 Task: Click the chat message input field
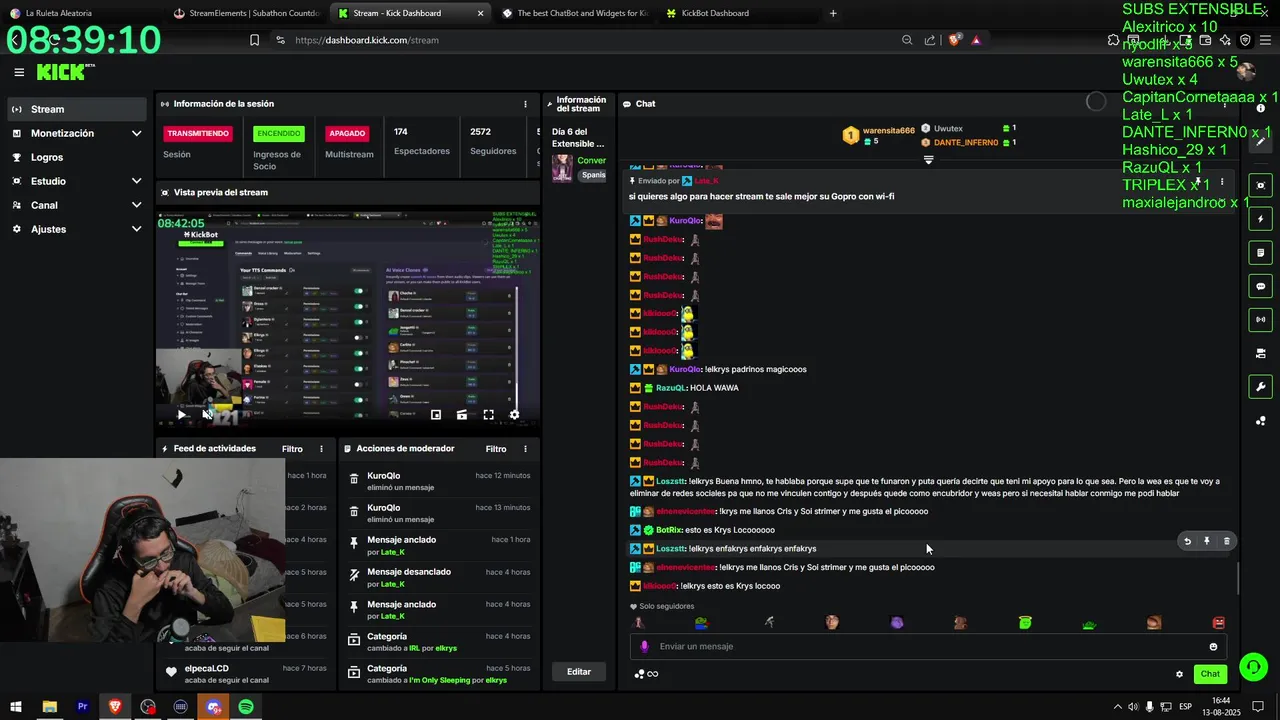click(928, 646)
